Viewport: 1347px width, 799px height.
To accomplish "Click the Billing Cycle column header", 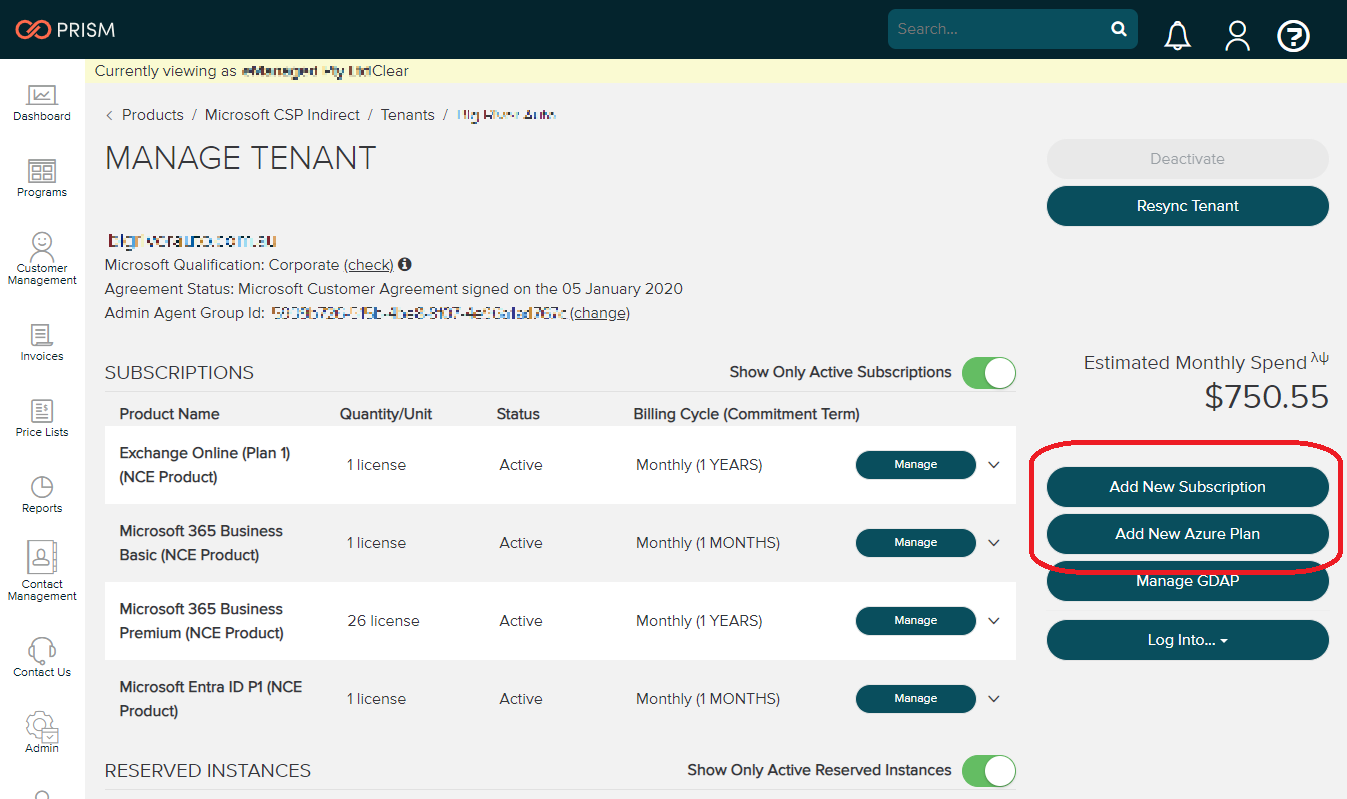I will (746, 414).
